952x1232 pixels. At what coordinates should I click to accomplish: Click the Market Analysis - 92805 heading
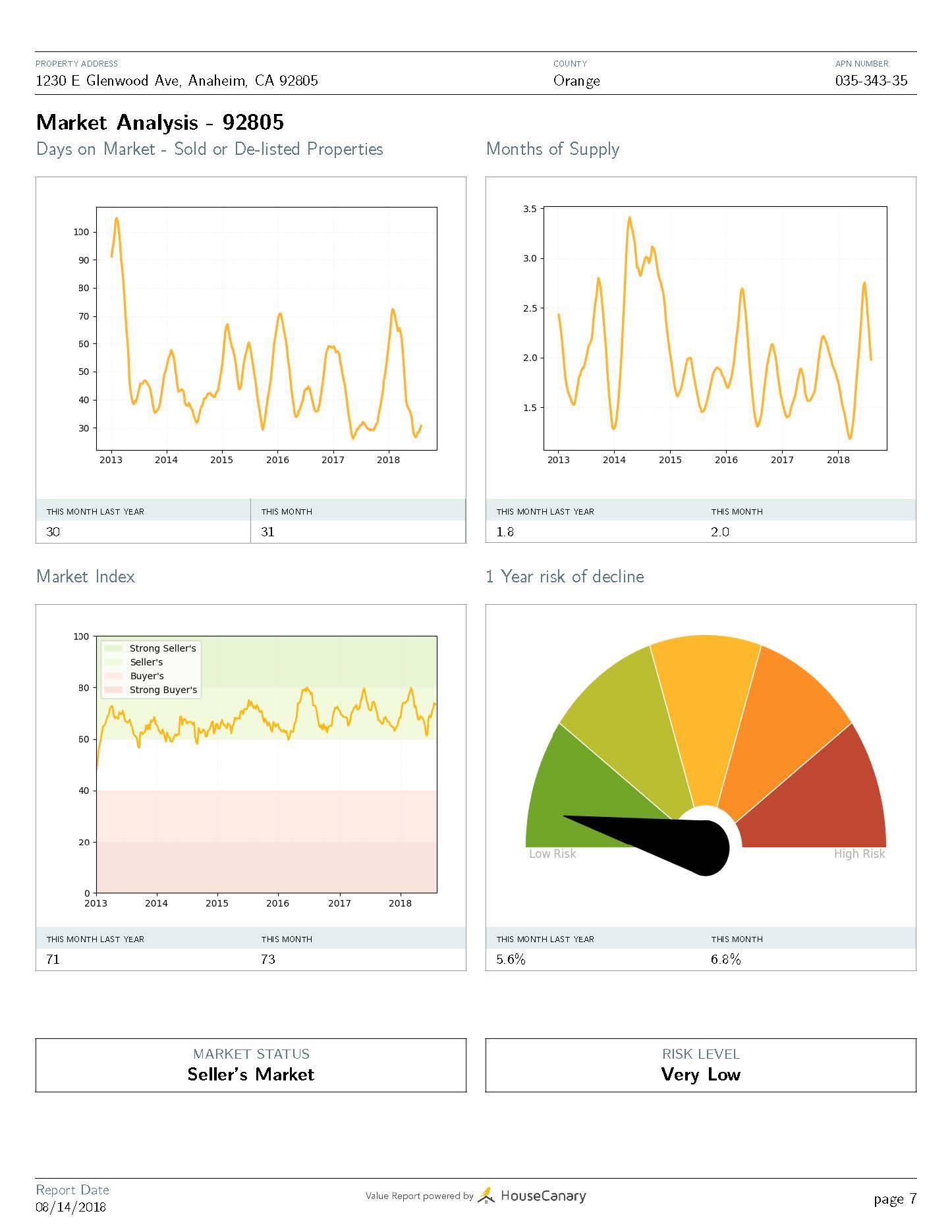tap(160, 122)
